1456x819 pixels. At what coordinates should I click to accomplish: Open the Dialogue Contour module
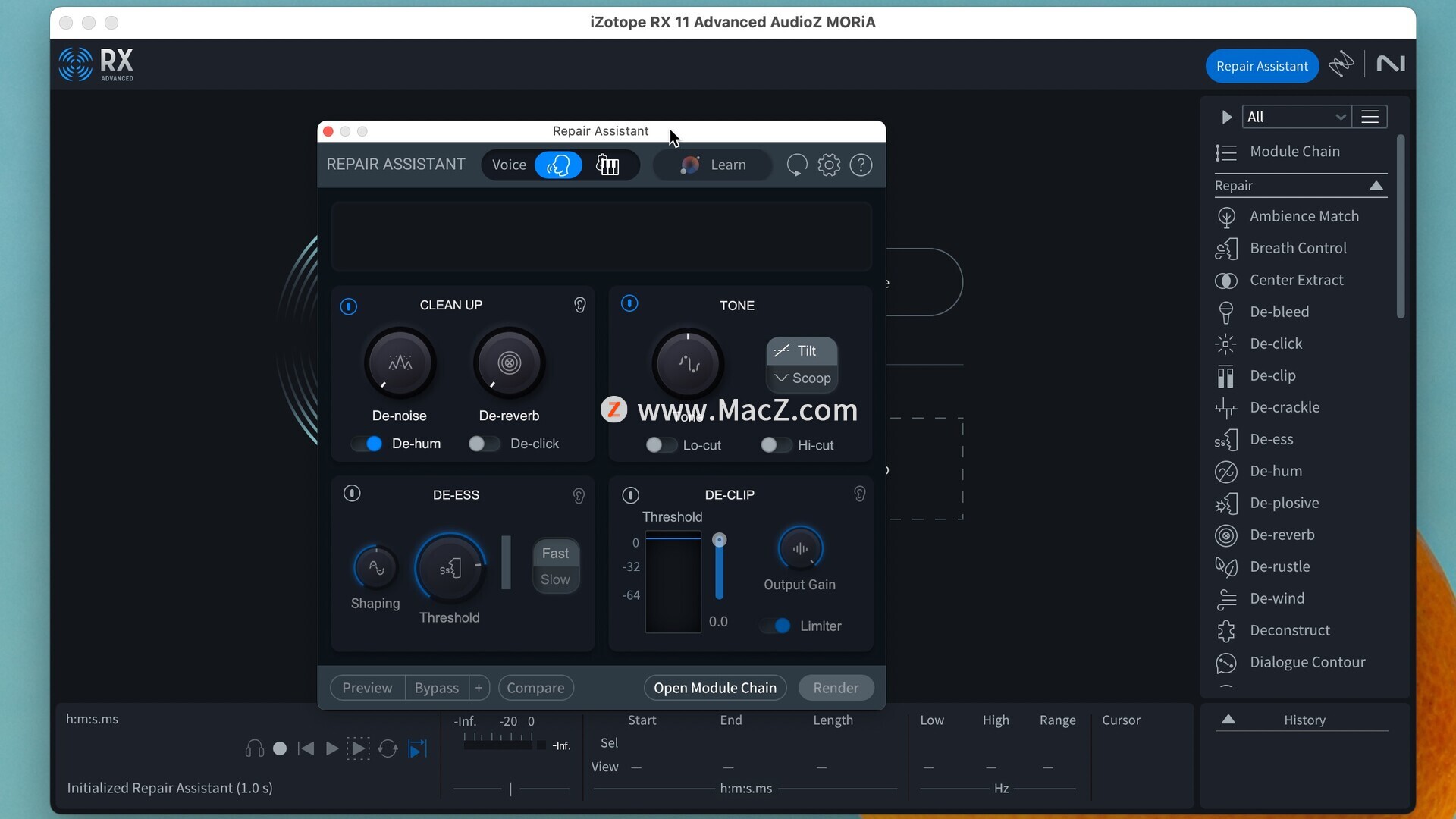pyautogui.click(x=1301, y=663)
